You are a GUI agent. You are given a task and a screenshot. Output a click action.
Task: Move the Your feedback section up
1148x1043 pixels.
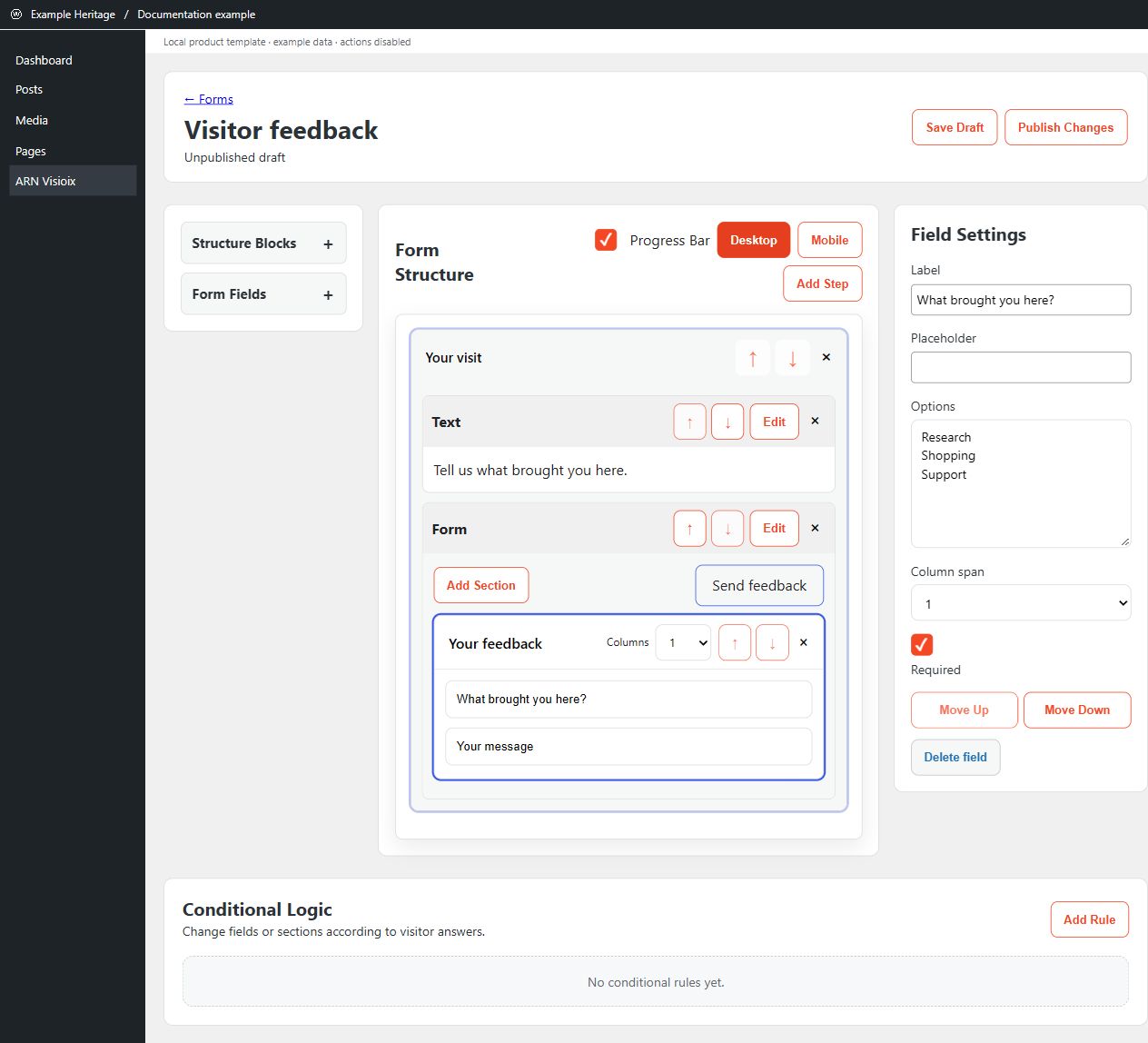(x=735, y=643)
